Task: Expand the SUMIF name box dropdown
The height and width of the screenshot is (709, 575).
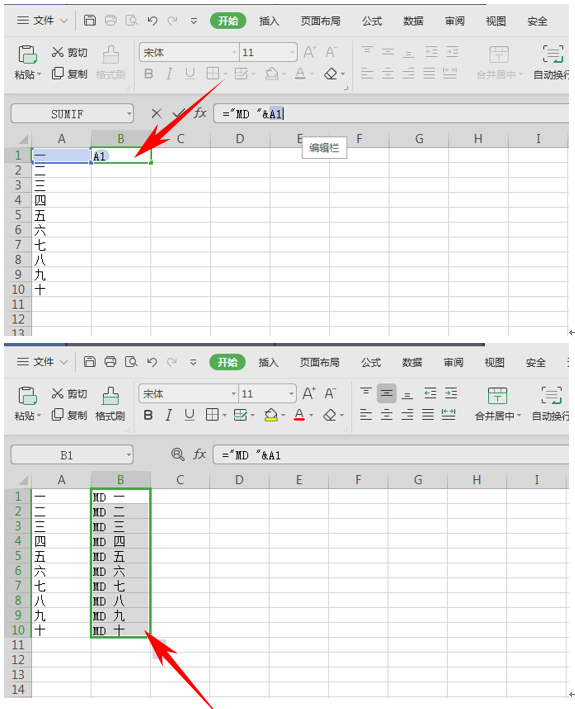Action: tap(129, 113)
